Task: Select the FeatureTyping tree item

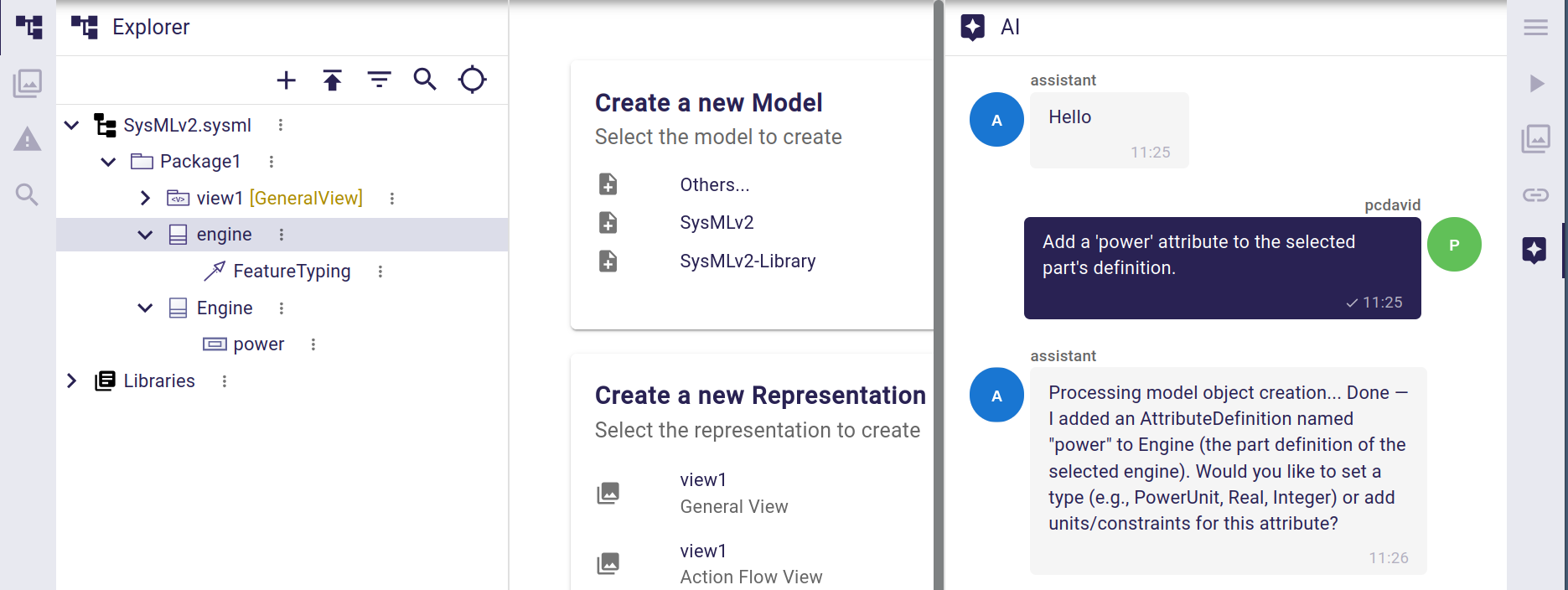Action: tap(292, 271)
